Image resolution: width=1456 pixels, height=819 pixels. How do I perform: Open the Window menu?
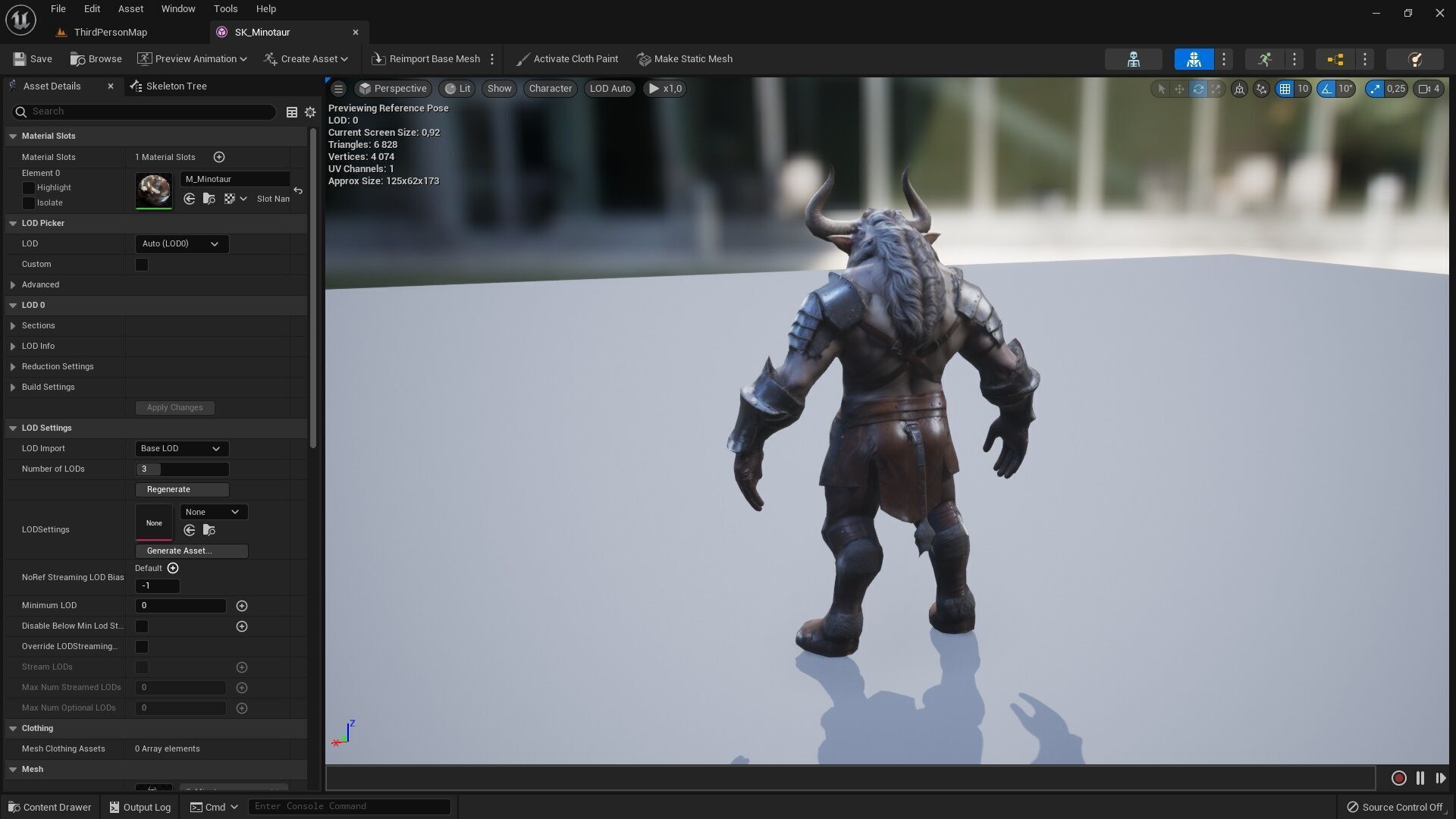[x=178, y=9]
